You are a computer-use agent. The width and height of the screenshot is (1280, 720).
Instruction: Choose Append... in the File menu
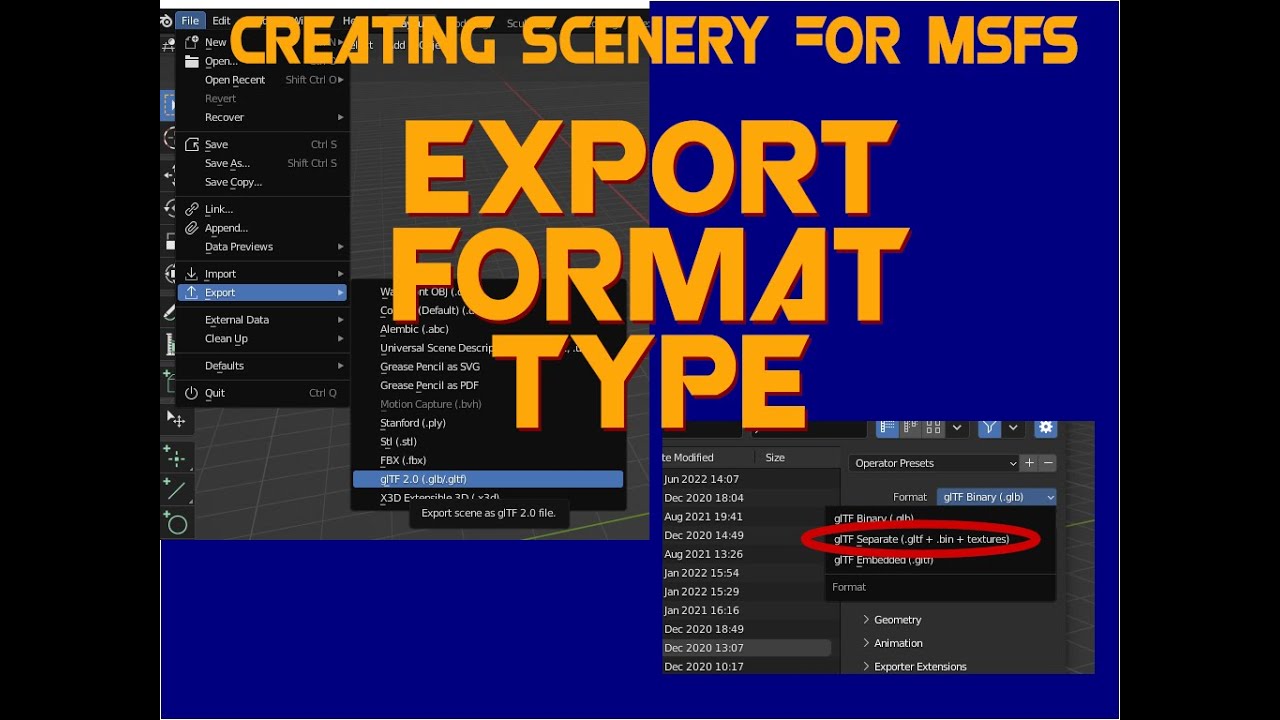click(x=264, y=228)
